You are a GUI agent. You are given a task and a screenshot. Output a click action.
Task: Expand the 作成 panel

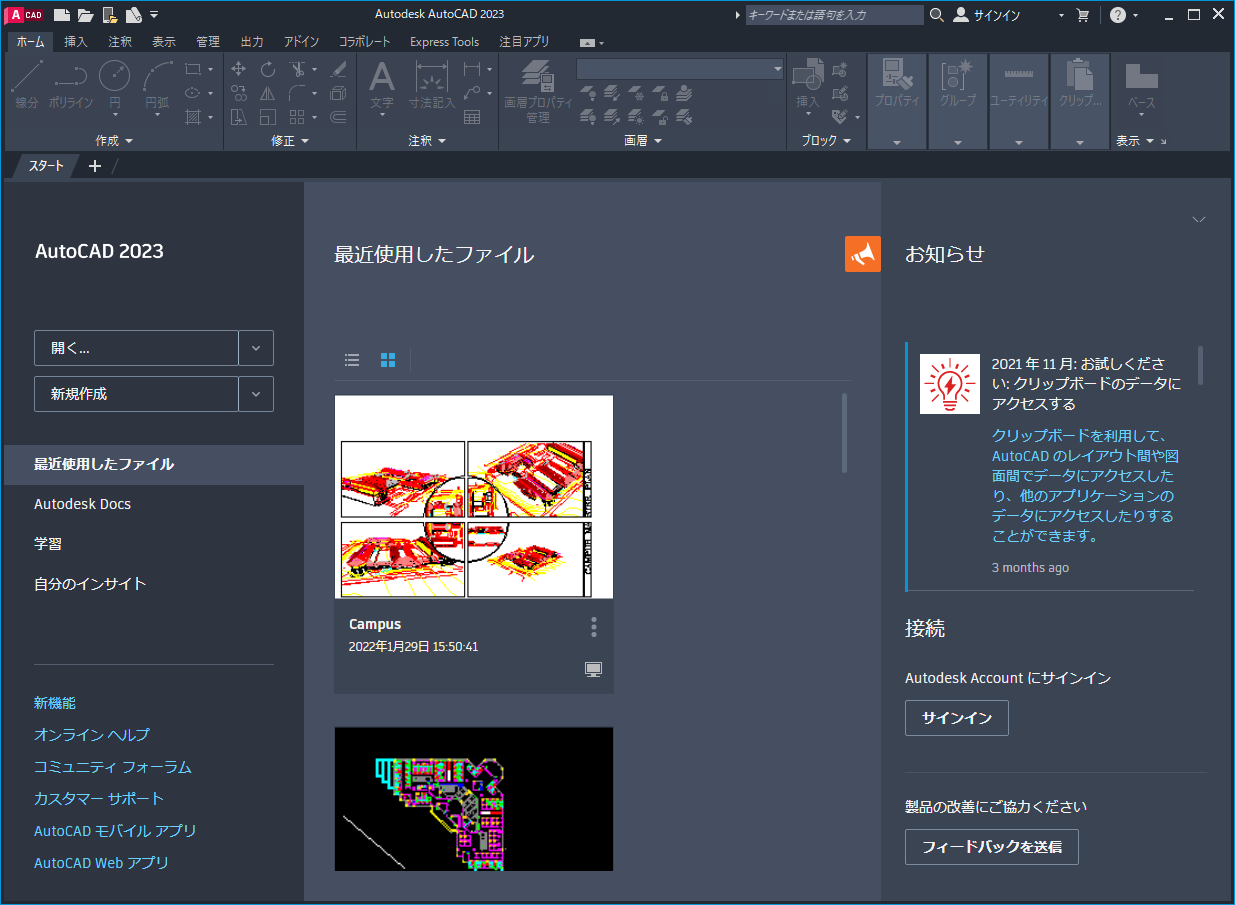click(114, 141)
